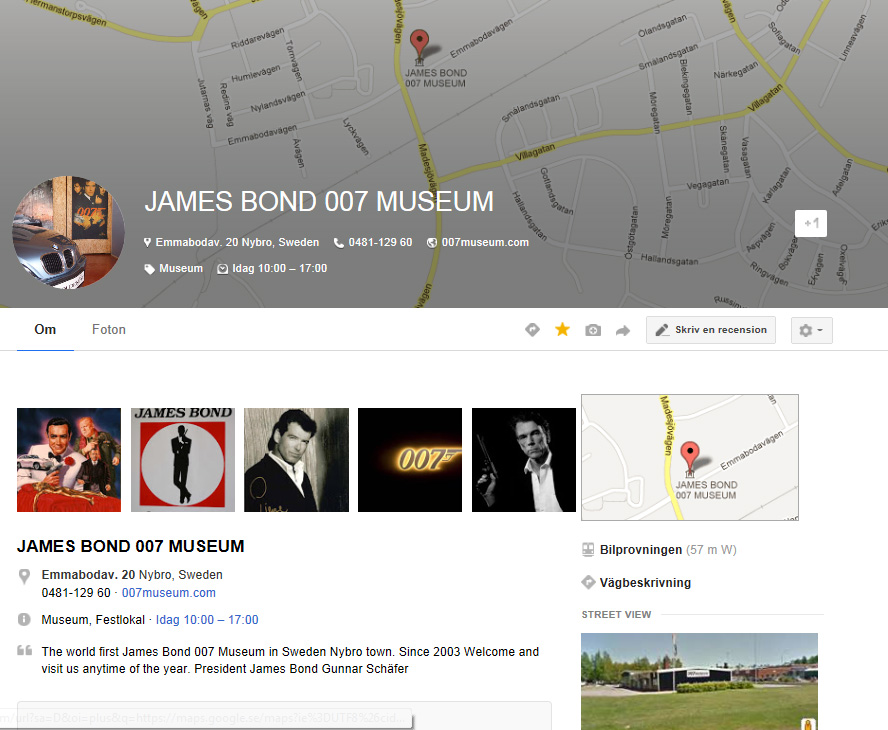Click the globe icon before 007museum.com
Viewport: 888px width, 730px height.
click(432, 242)
